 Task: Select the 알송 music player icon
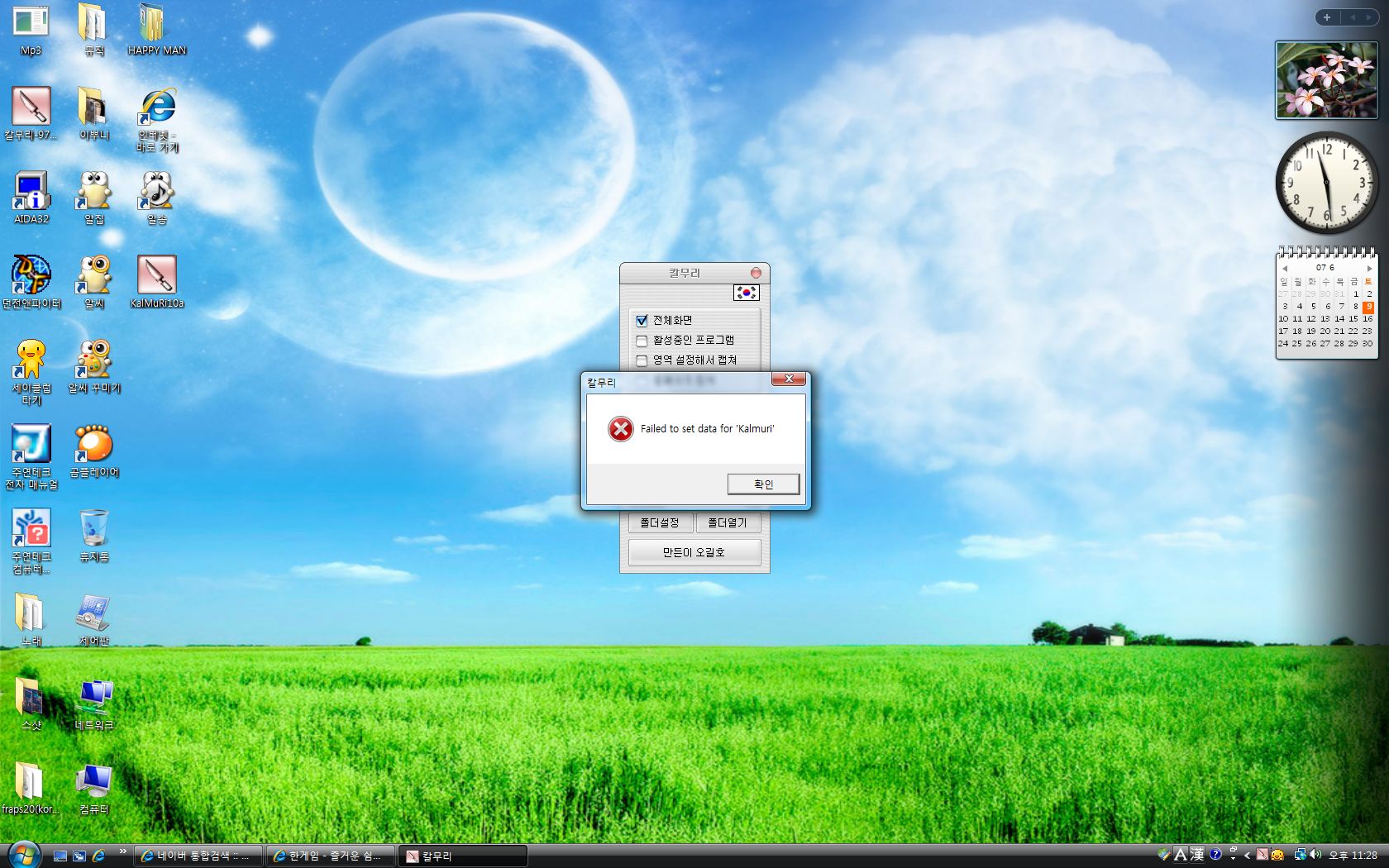156,192
